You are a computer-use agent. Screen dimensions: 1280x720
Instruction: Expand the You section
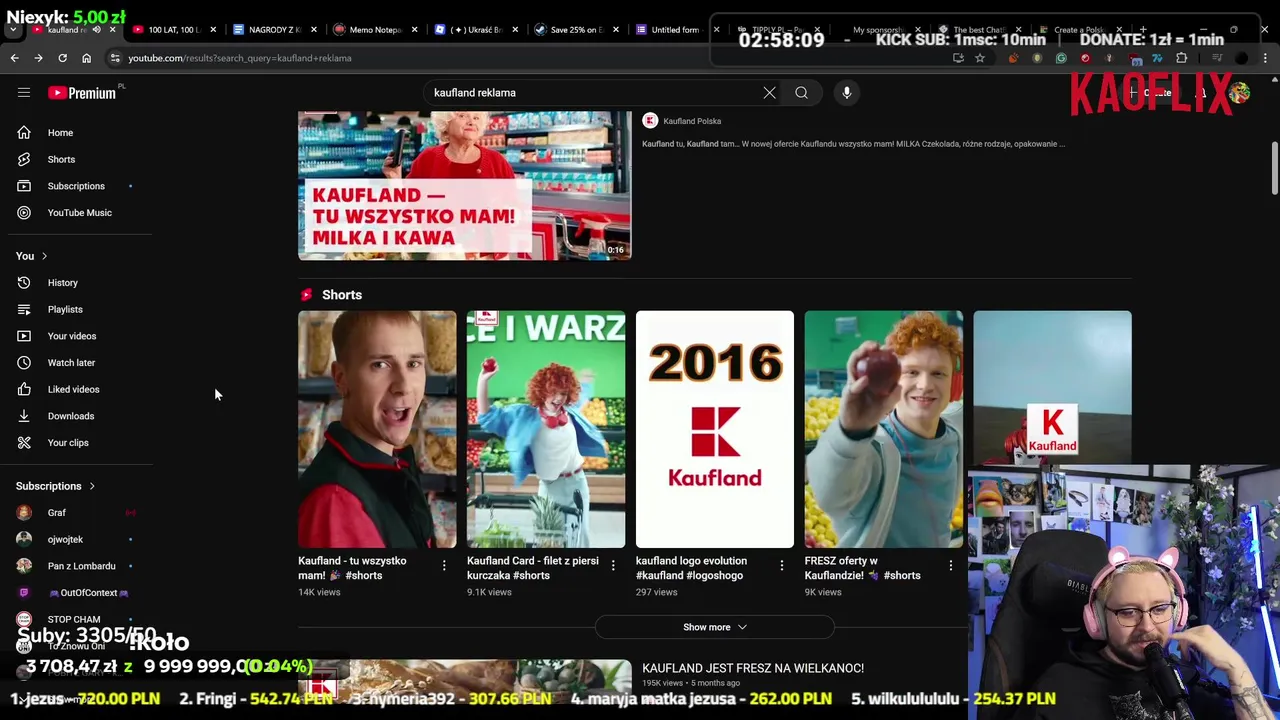click(32, 256)
